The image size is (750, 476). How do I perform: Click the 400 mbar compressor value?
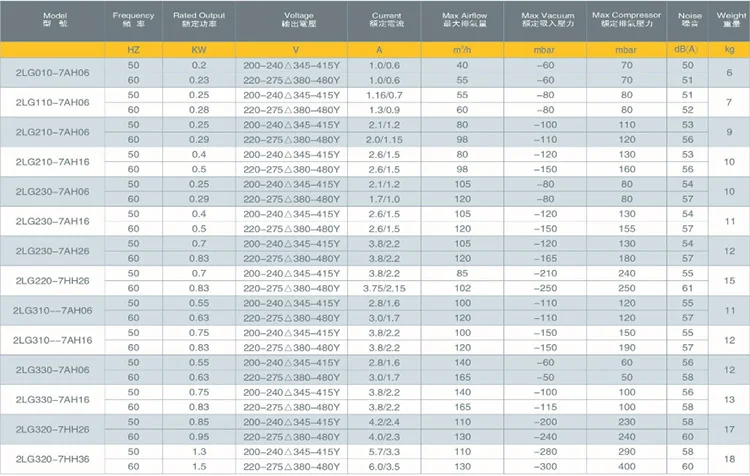626,466
